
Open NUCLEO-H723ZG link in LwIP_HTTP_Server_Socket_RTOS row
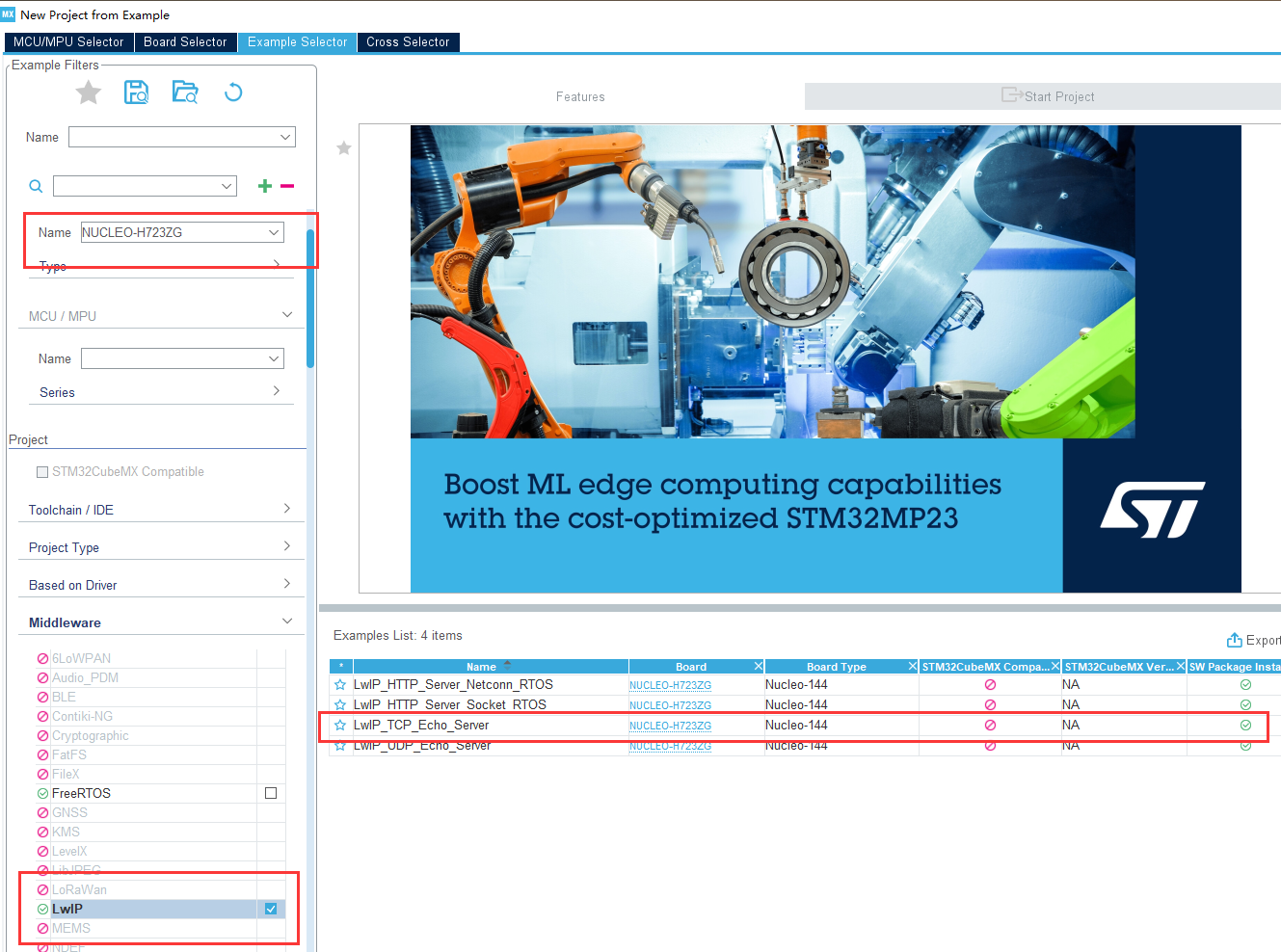(670, 706)
